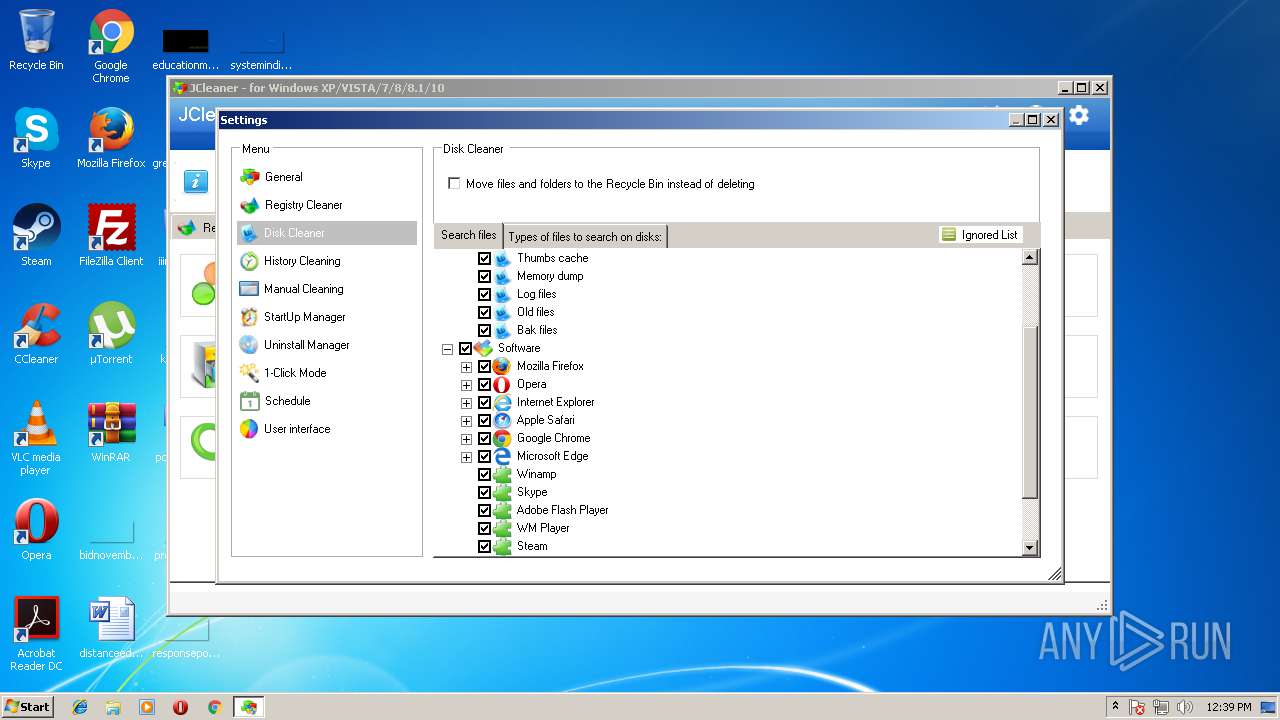Click the file list scroll-down arrow

[1030, 547]
